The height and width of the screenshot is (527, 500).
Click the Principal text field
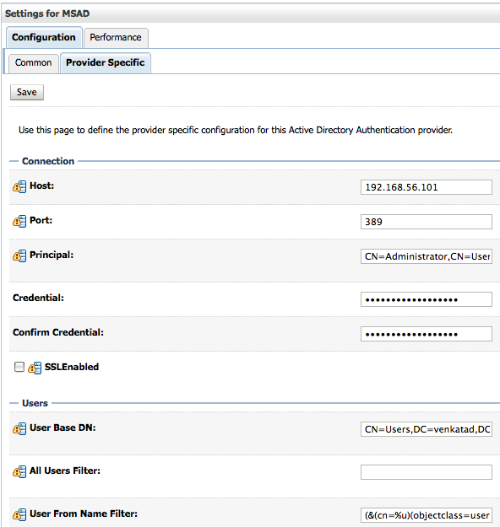click(426, 256)
